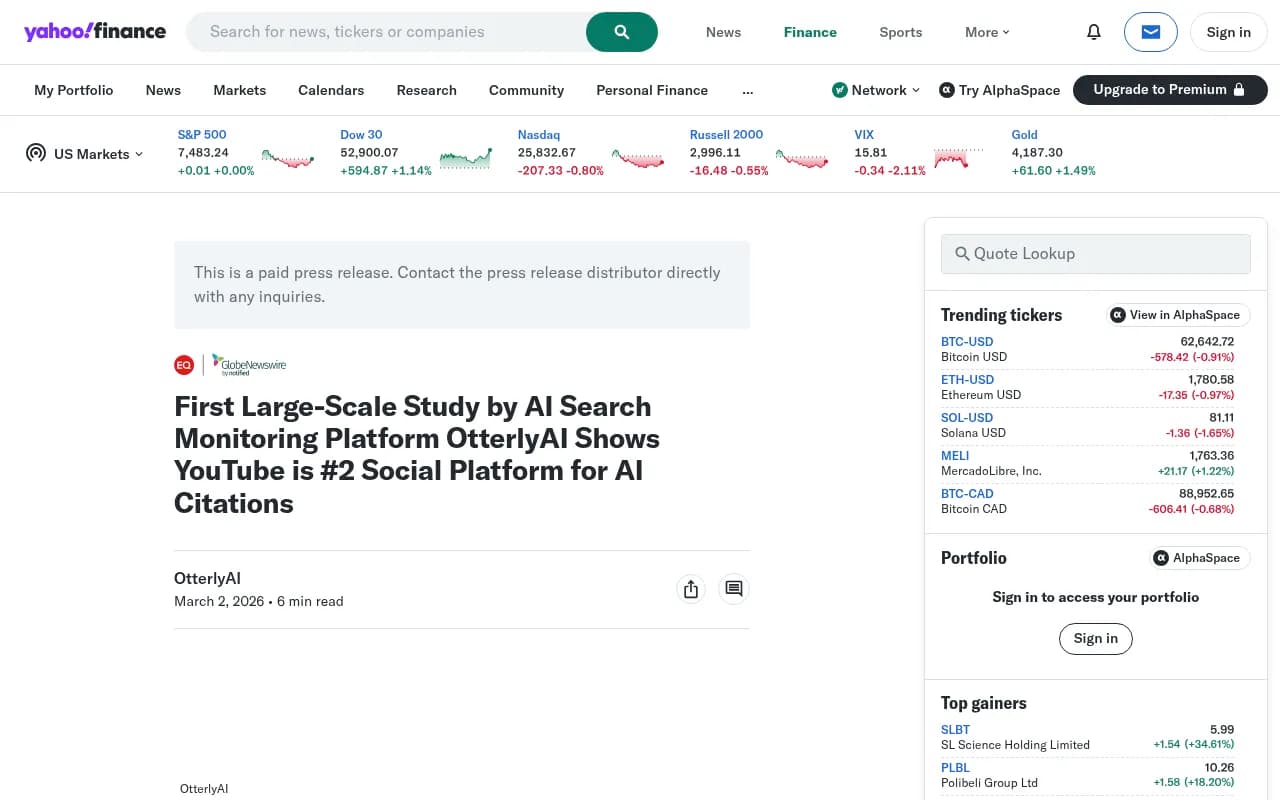Click 'Bitcoin USD' name text
Screen dimensions: 1280x800
tap(974, 357)
